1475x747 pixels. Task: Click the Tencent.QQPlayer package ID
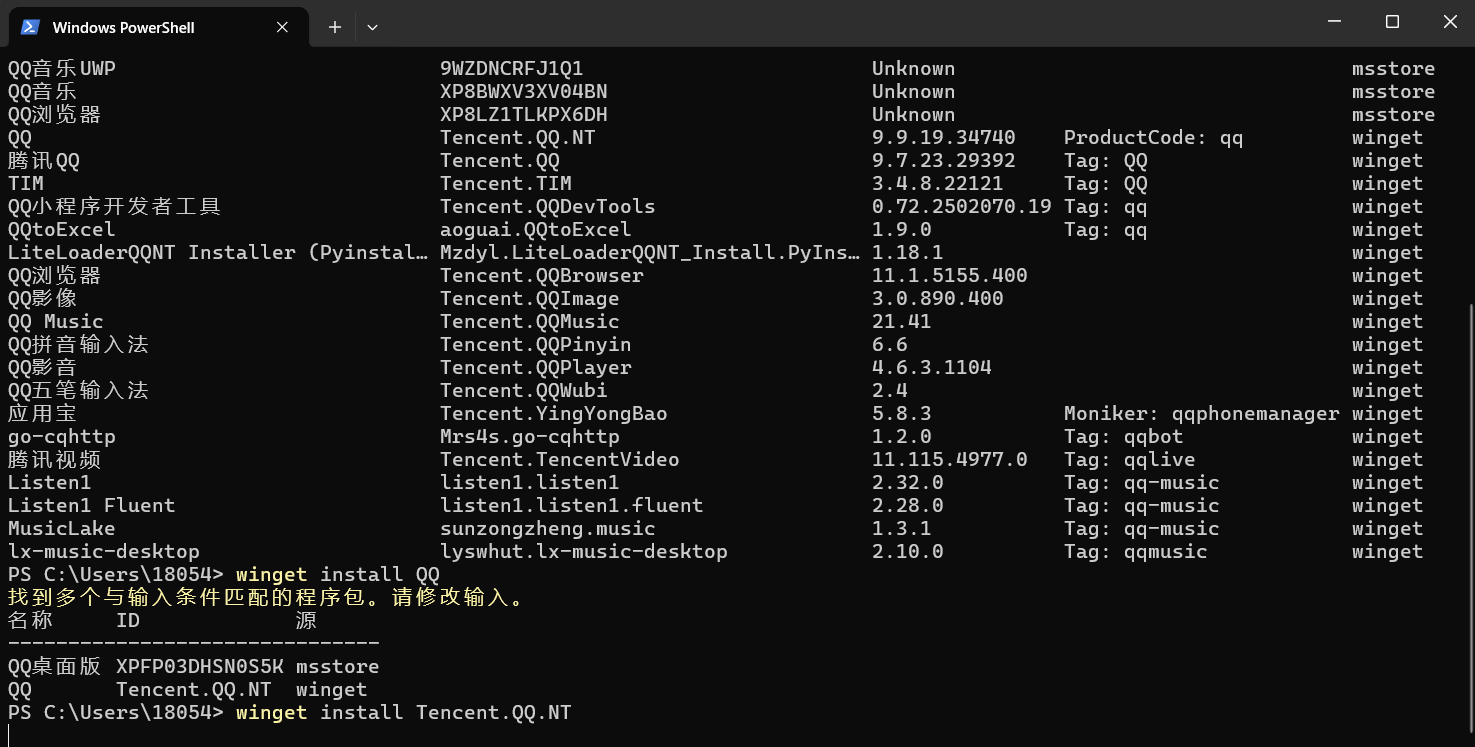[535, 368]
